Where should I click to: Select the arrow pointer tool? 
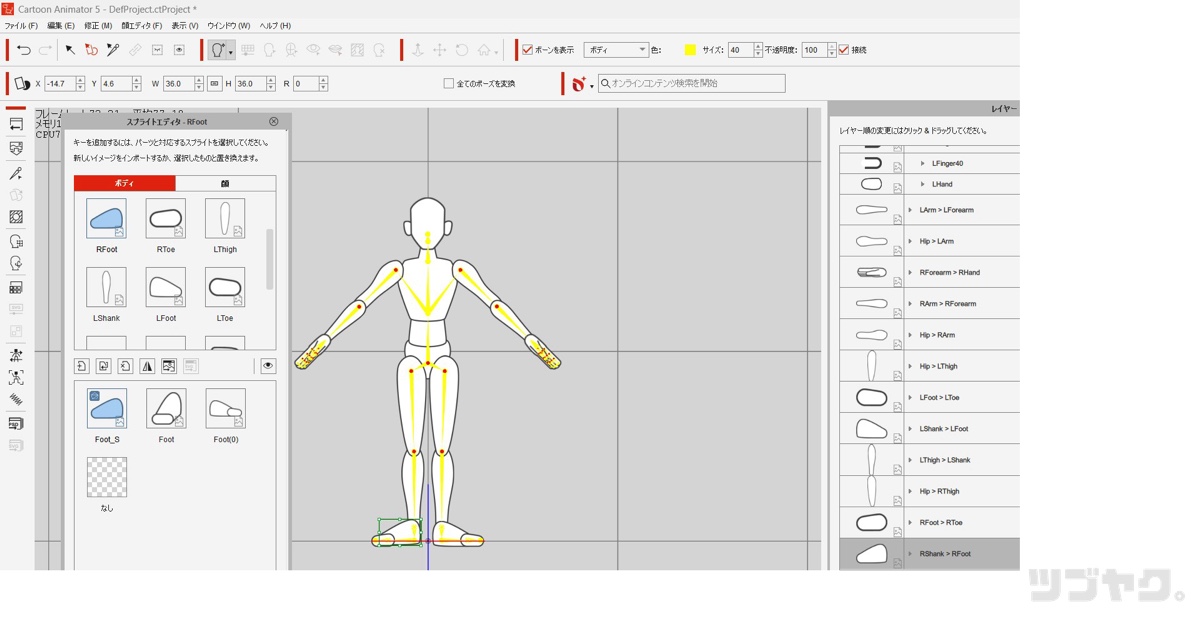click(x=70, y=50)
